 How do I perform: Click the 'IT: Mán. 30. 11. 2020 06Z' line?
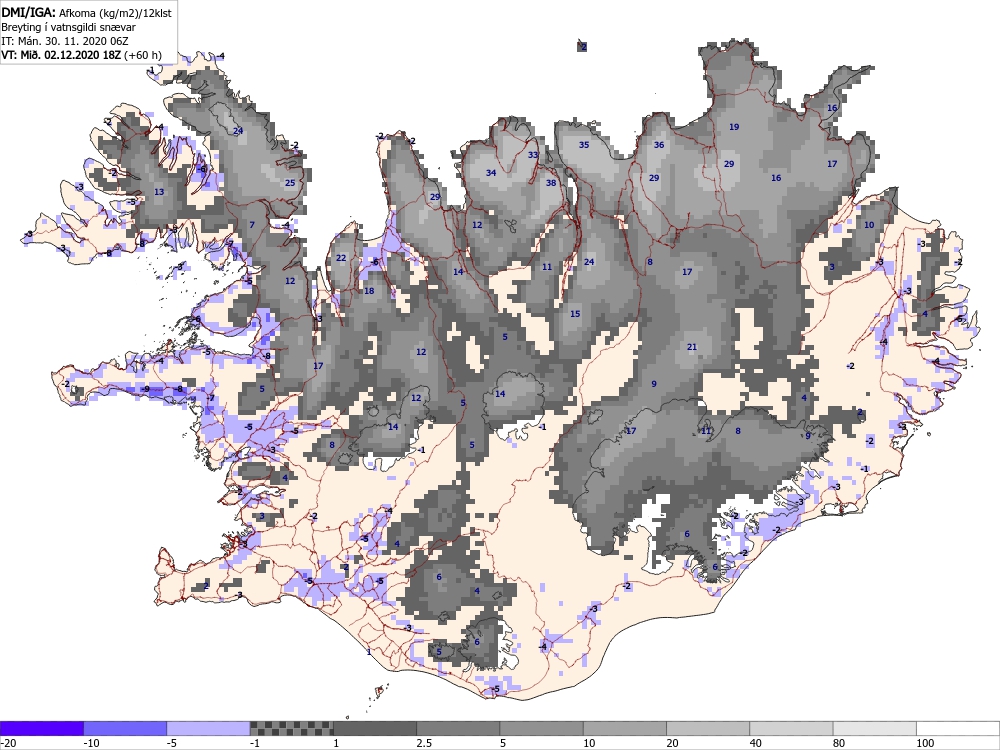(x=65, y=41)
